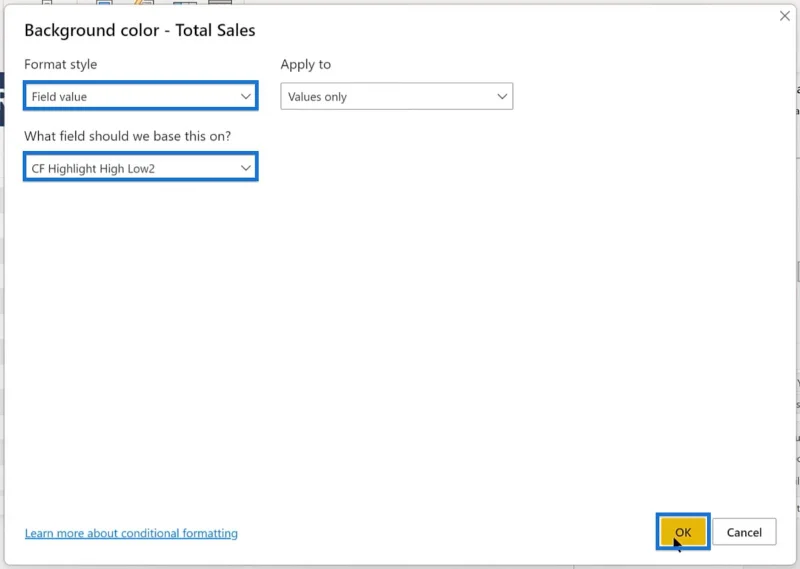Open the Format style dropdown

(x=140, y=96)
